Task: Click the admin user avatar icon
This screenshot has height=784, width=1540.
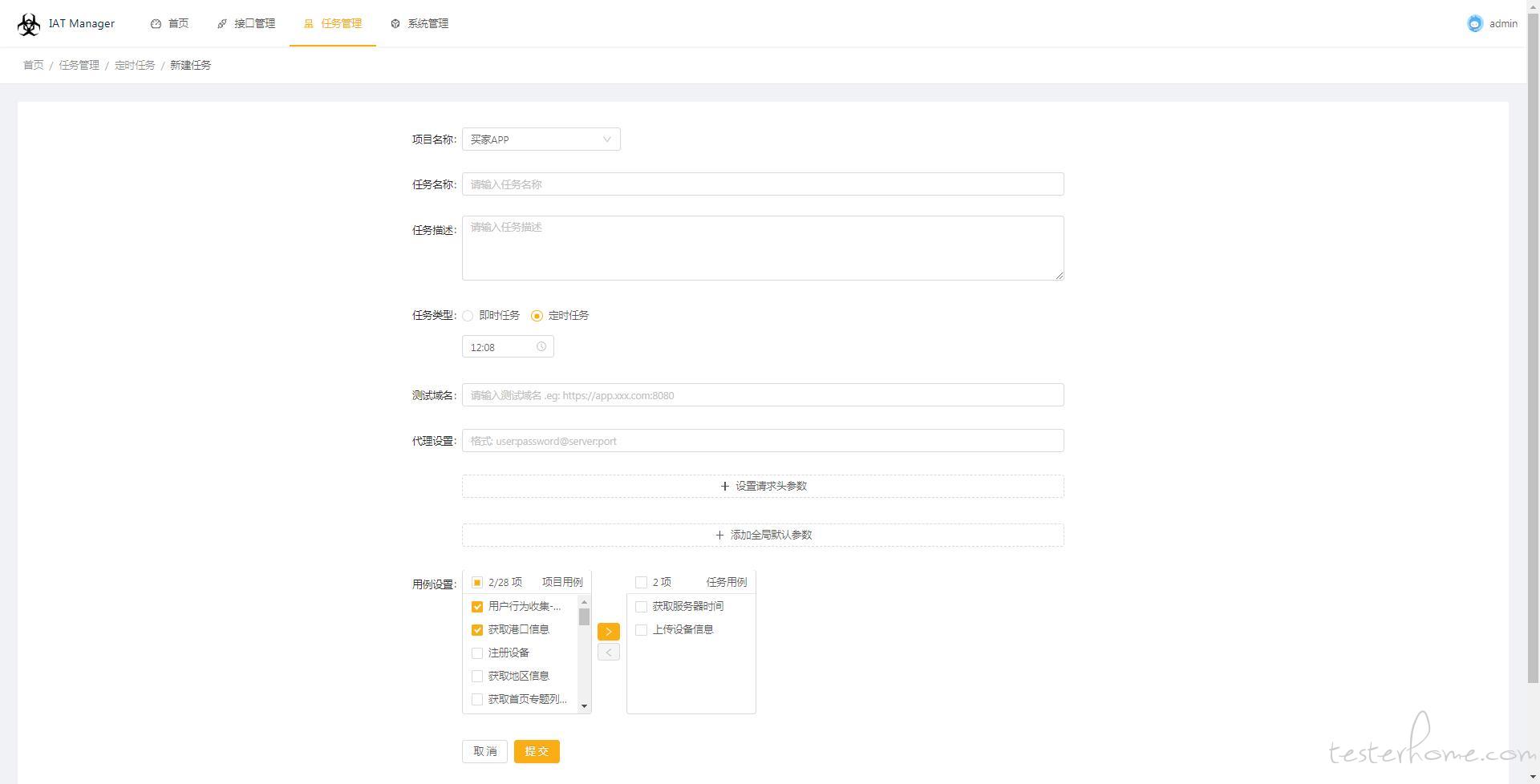Action: coord(1474,24)
